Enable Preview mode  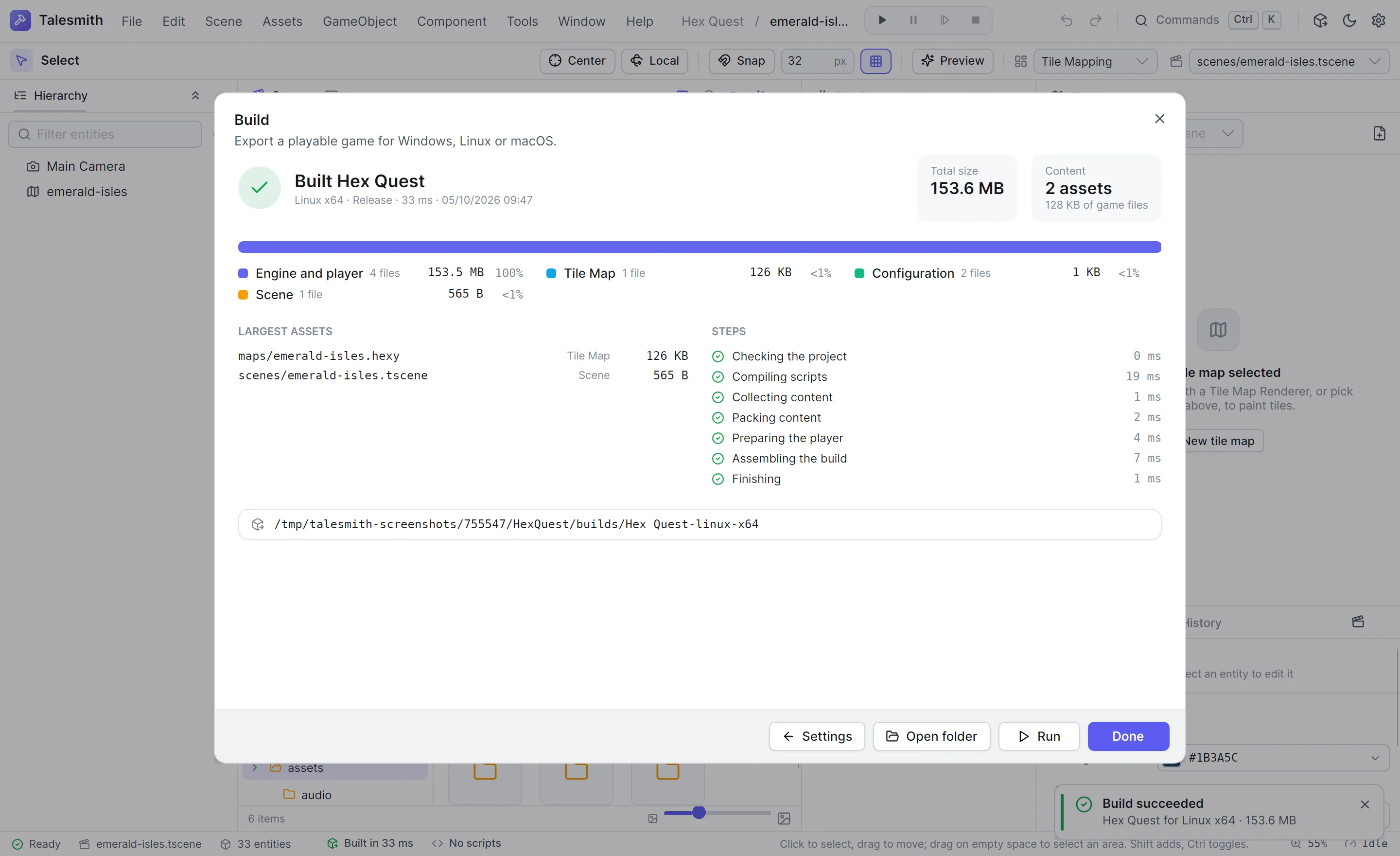pos(952,61)
